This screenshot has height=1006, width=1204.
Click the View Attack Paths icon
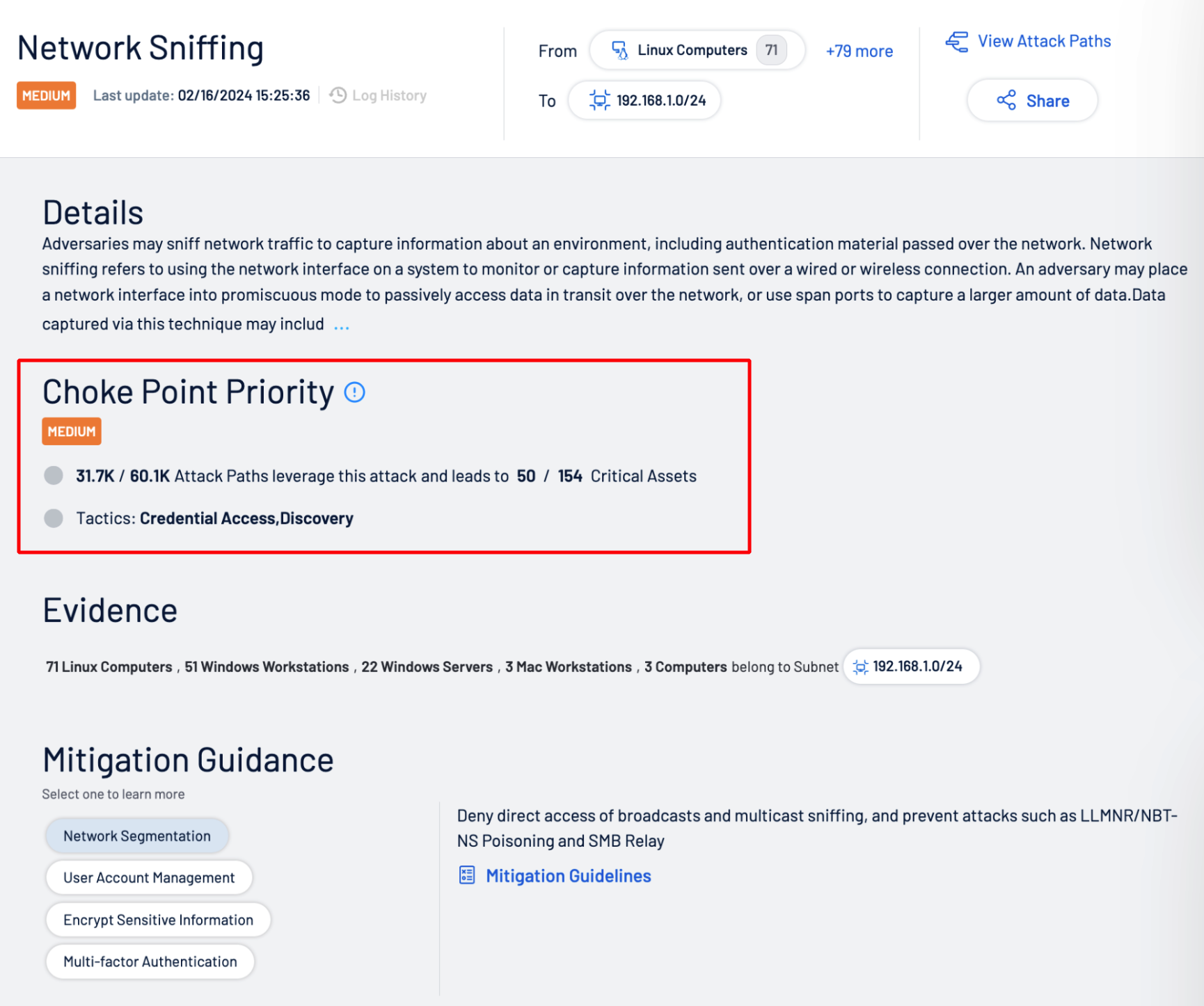pos(957,42)
